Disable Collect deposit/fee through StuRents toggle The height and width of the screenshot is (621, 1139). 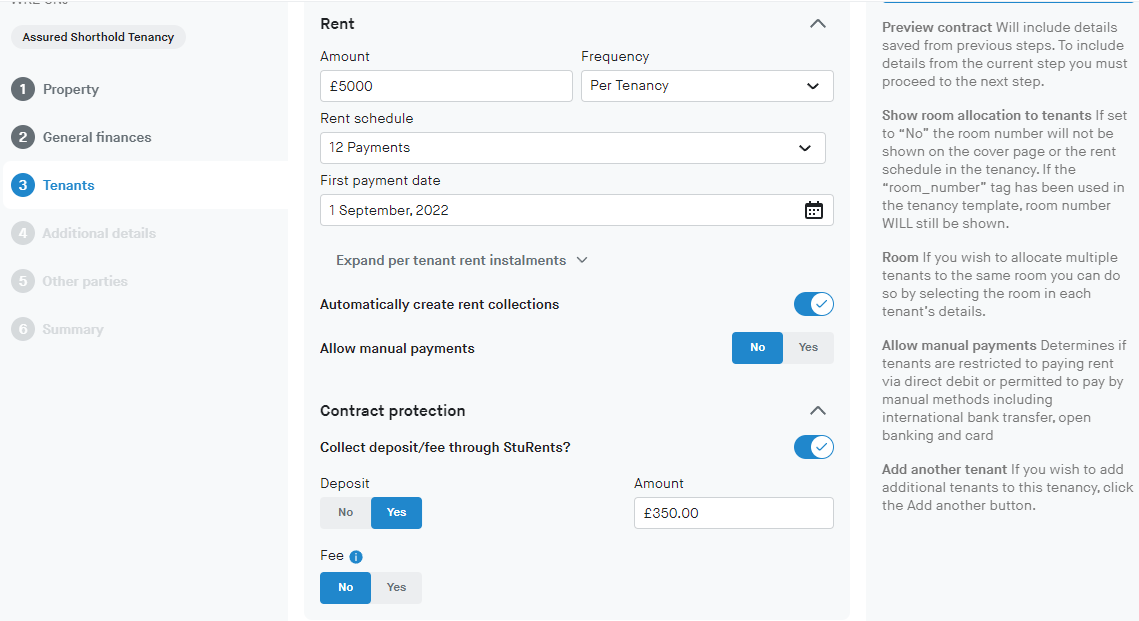coord(813,447)
